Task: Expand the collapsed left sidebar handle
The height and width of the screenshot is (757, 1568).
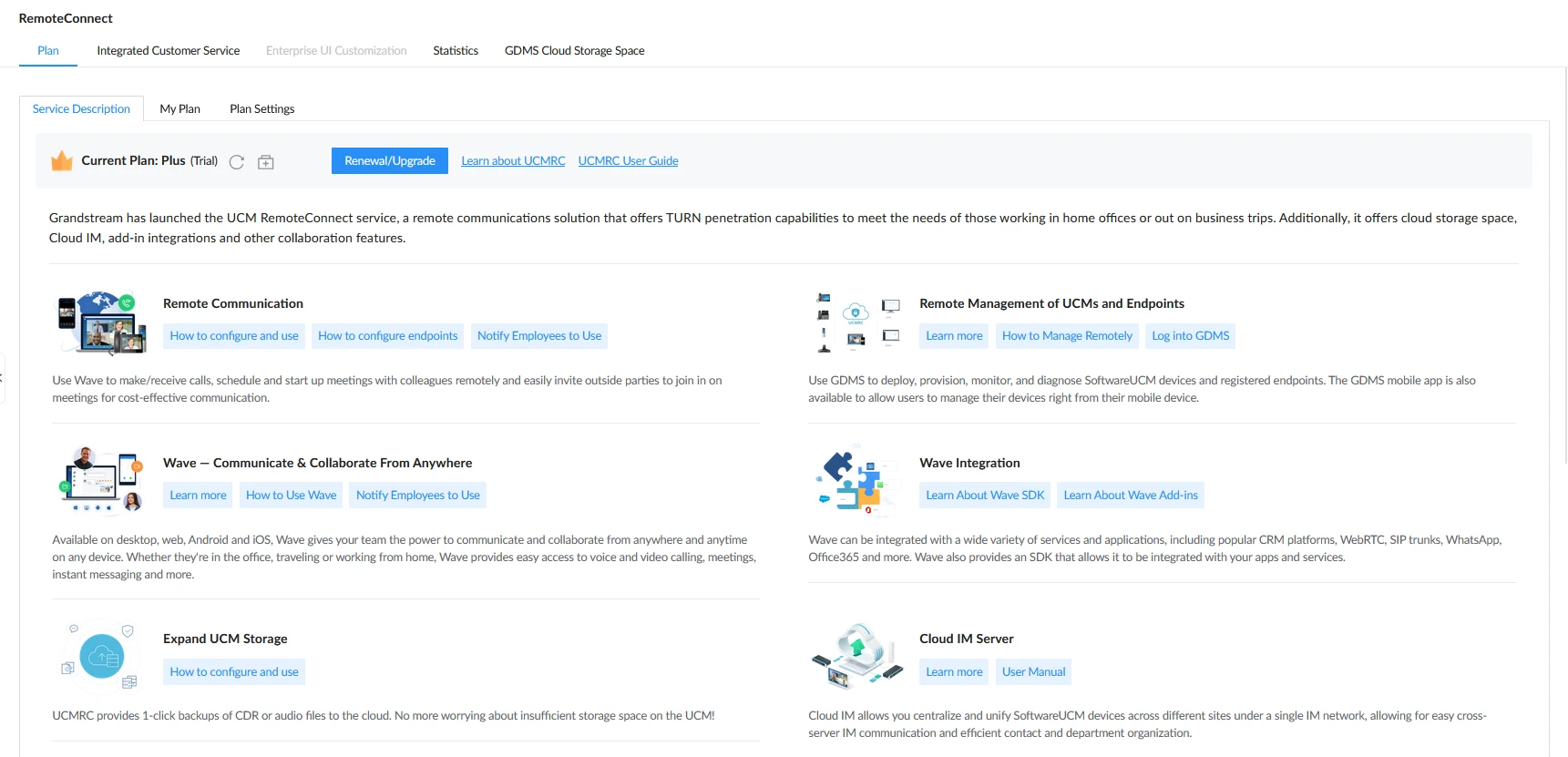Action: click(x=3, y=377)
